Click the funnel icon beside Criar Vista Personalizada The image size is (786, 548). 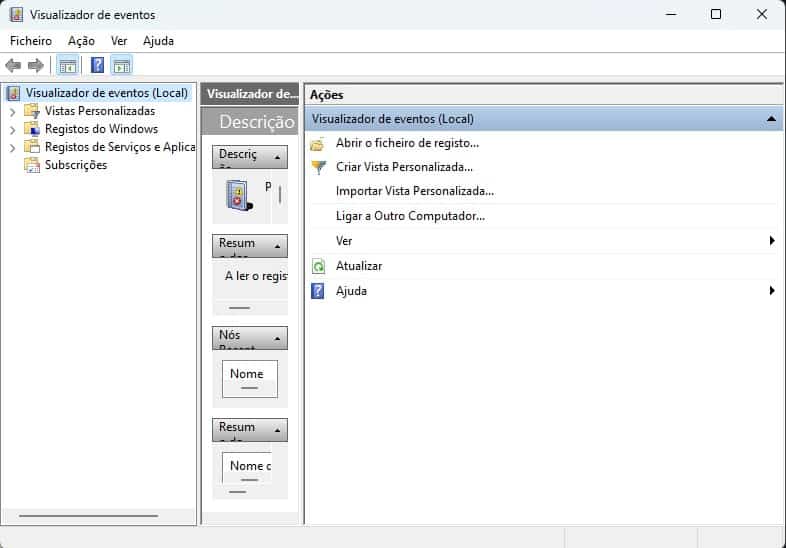tap(319, 167)
